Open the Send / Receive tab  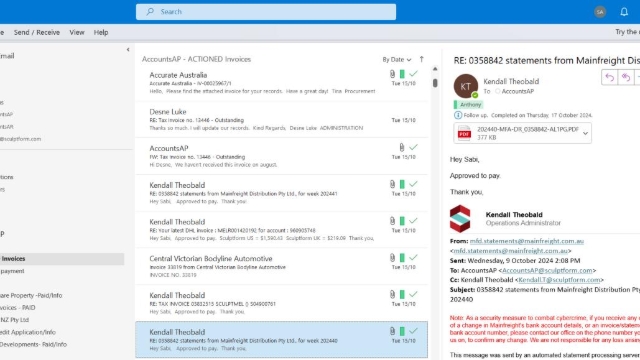37,32
